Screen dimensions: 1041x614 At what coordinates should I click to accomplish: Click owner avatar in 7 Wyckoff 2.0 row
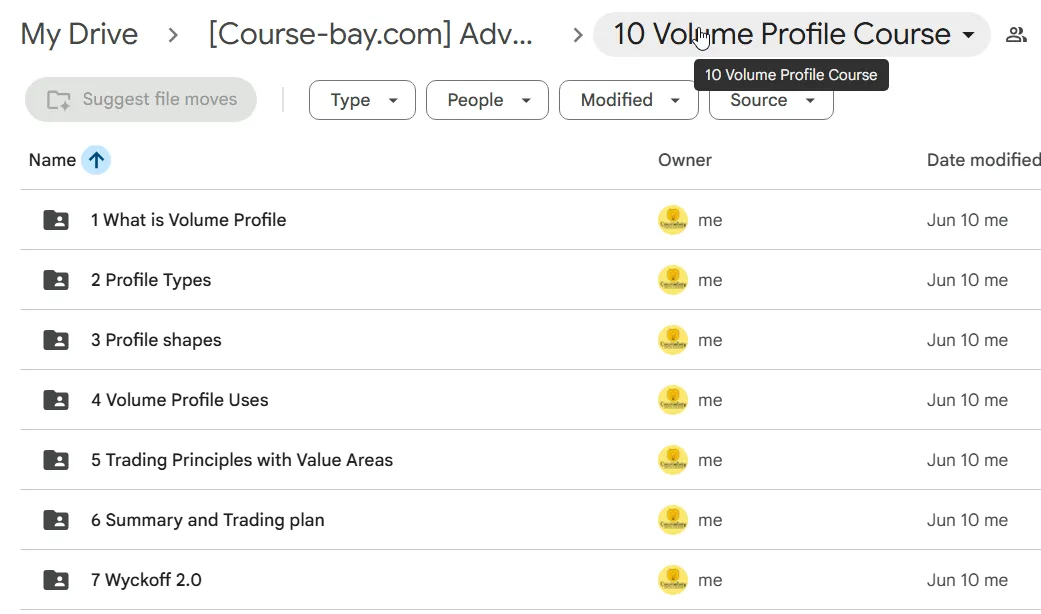coord(673,580)
